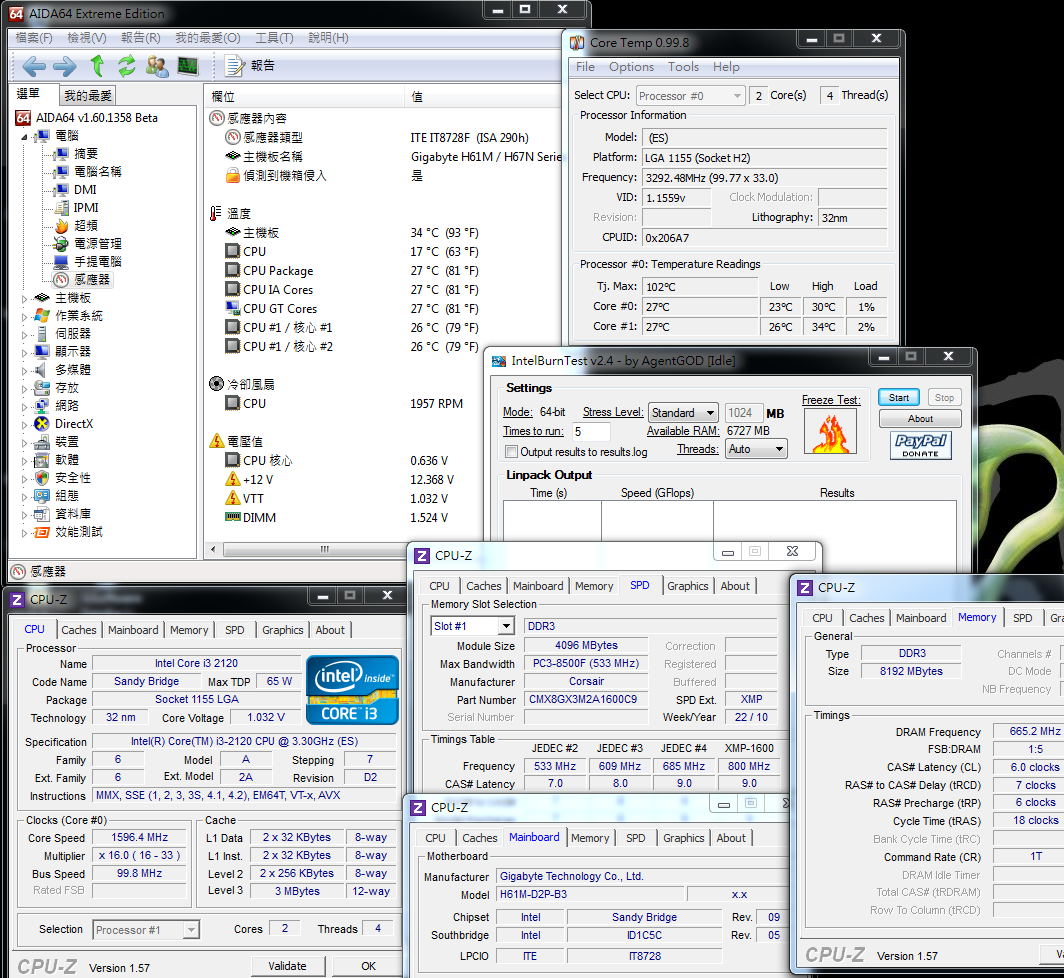Open the Options menu in Core Temp
Image resolution: width=1064 pixels, height=978 pixels.
tap(631, 67)
